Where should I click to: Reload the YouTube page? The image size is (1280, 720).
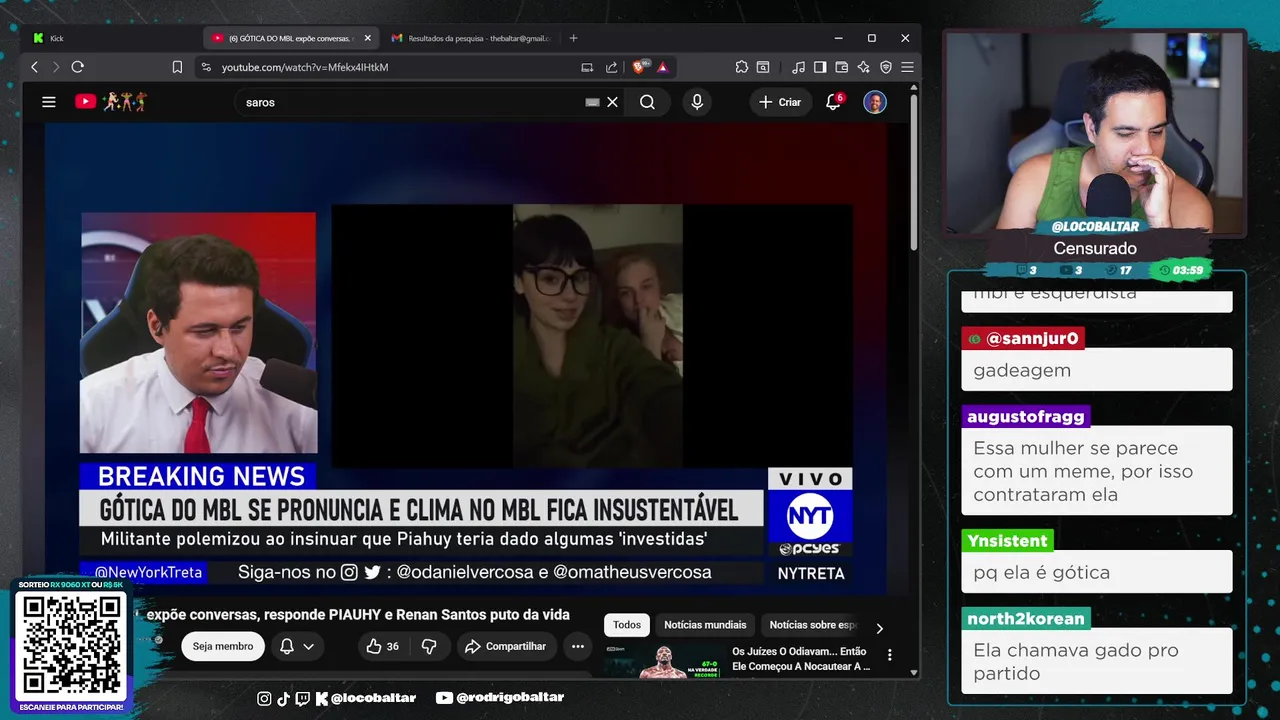(x=77, y=67)
